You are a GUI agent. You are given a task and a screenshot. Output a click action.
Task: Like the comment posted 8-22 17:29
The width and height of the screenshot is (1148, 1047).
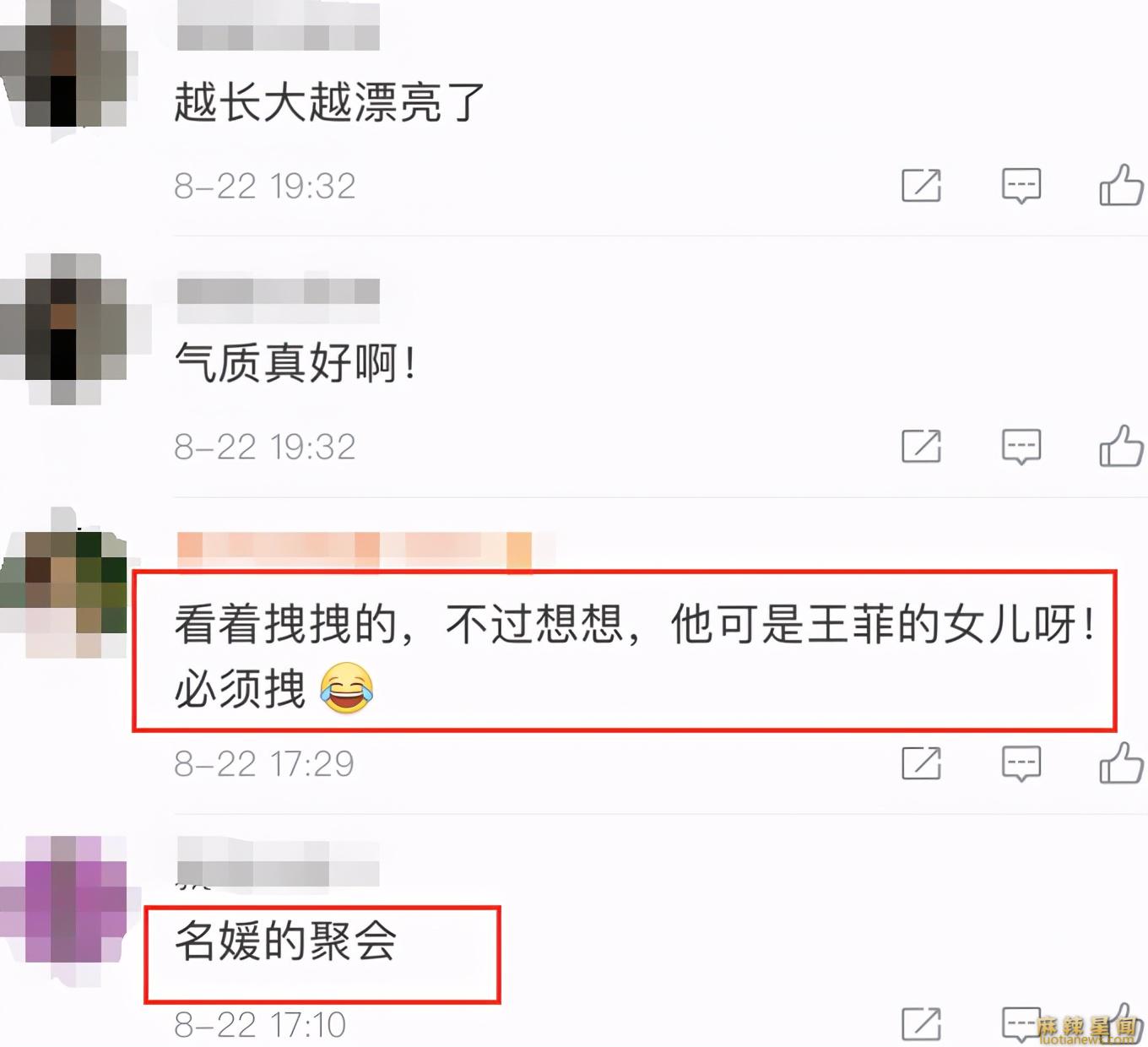(1121, 763)
